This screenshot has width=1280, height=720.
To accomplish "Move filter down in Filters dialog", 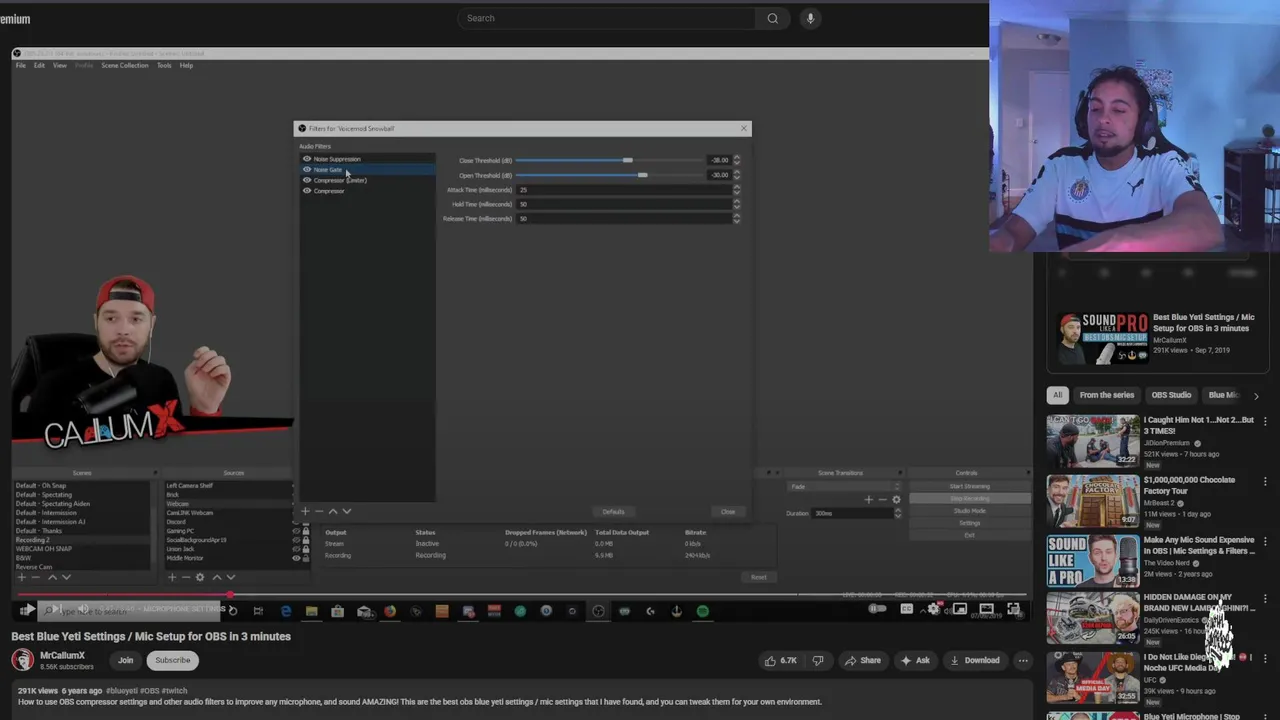I will click(347, 511).
